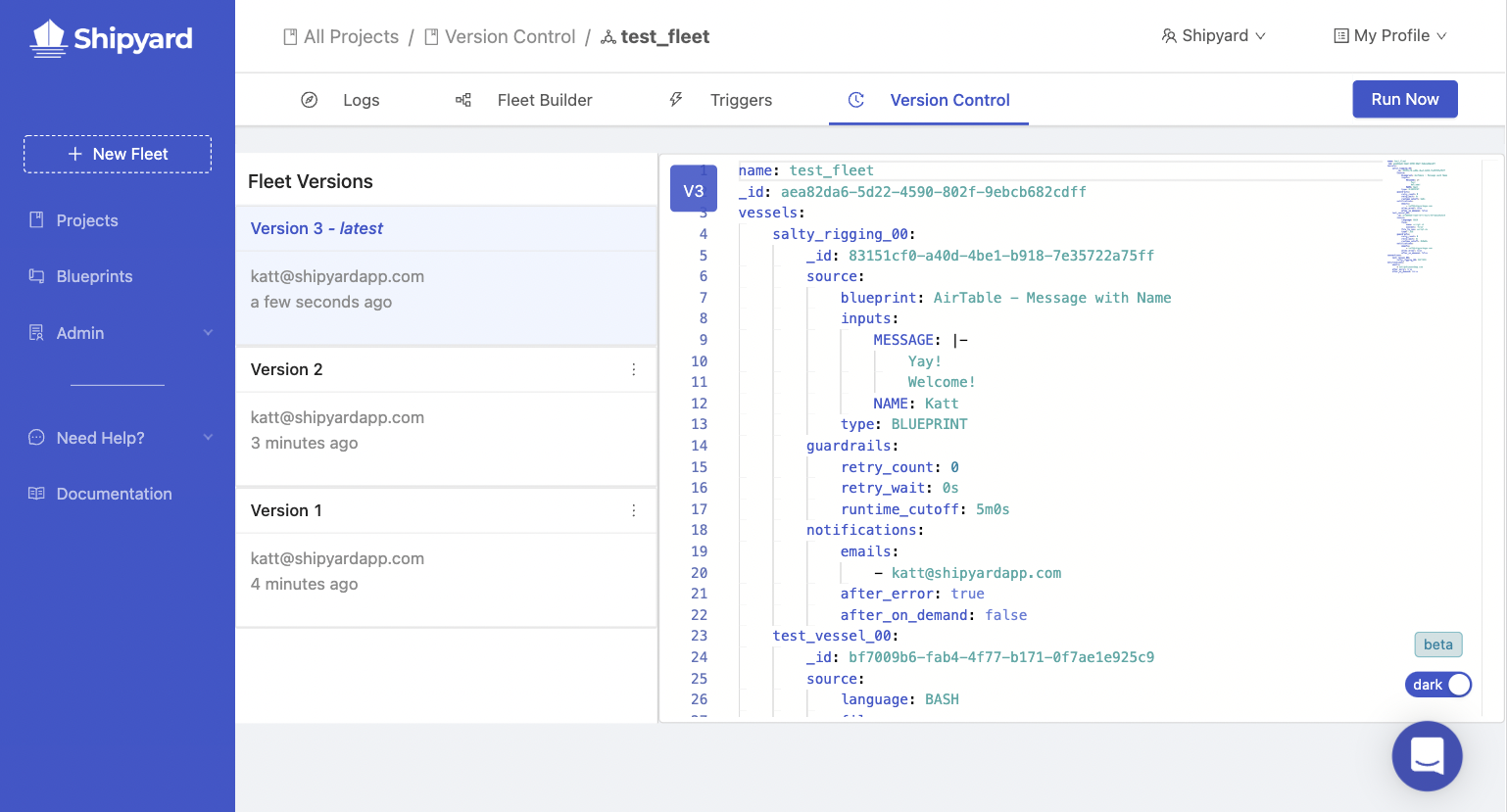Click the Admin sidebar icon
Viewport: 1507px width, 812px height.
[36, 333]
